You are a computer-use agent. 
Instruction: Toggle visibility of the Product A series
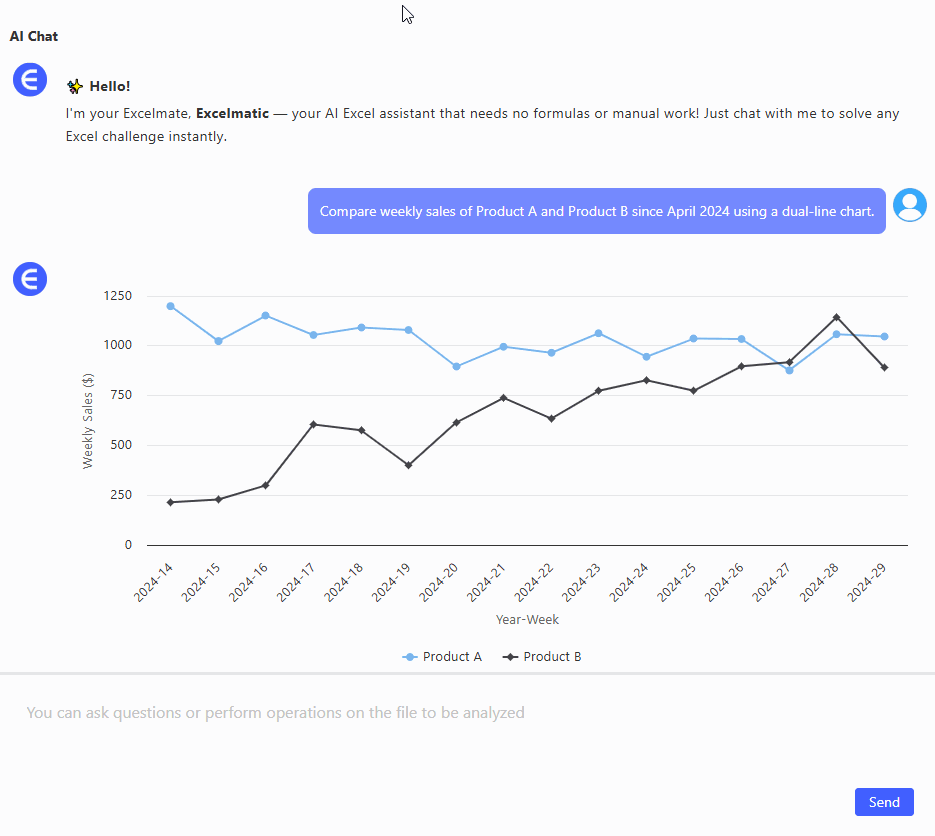[442, 656]
